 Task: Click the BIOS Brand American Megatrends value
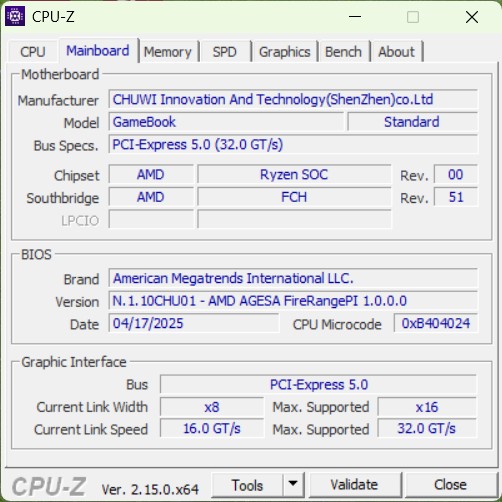point(293,278)
